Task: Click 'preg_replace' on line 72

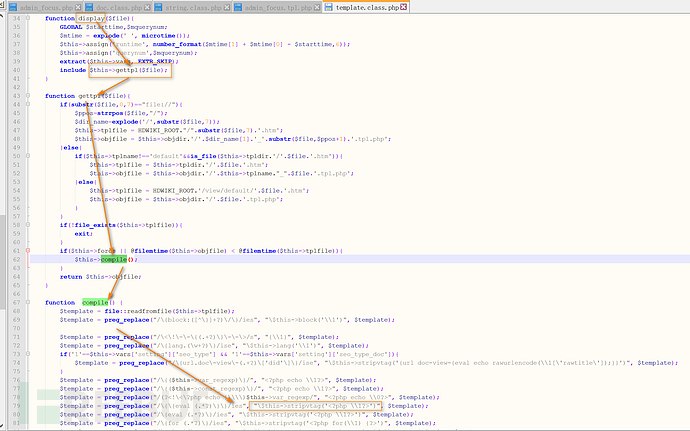Action: [x=127, y=346]
